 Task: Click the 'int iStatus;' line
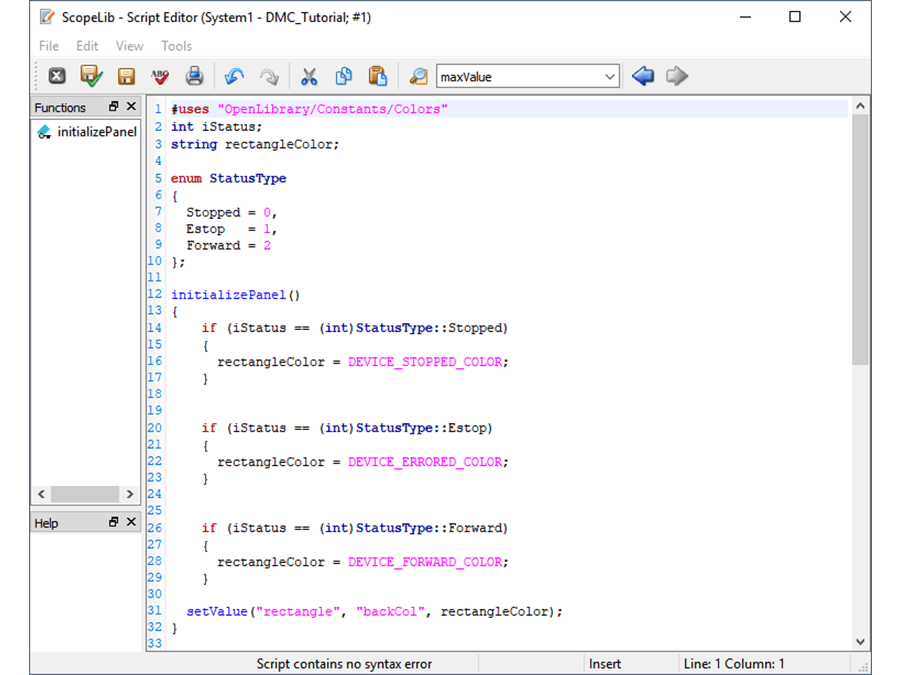(216, 127)
